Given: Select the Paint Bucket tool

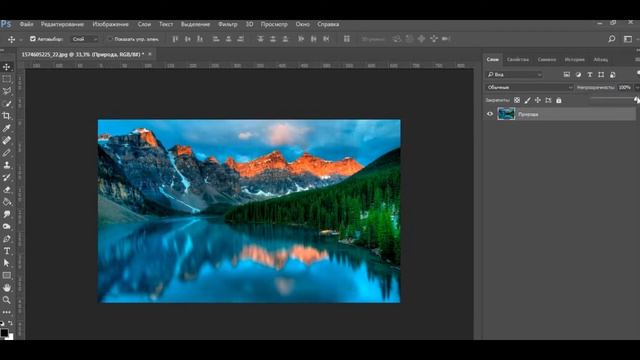Looking at the screenshot, I should coord(7,202).
